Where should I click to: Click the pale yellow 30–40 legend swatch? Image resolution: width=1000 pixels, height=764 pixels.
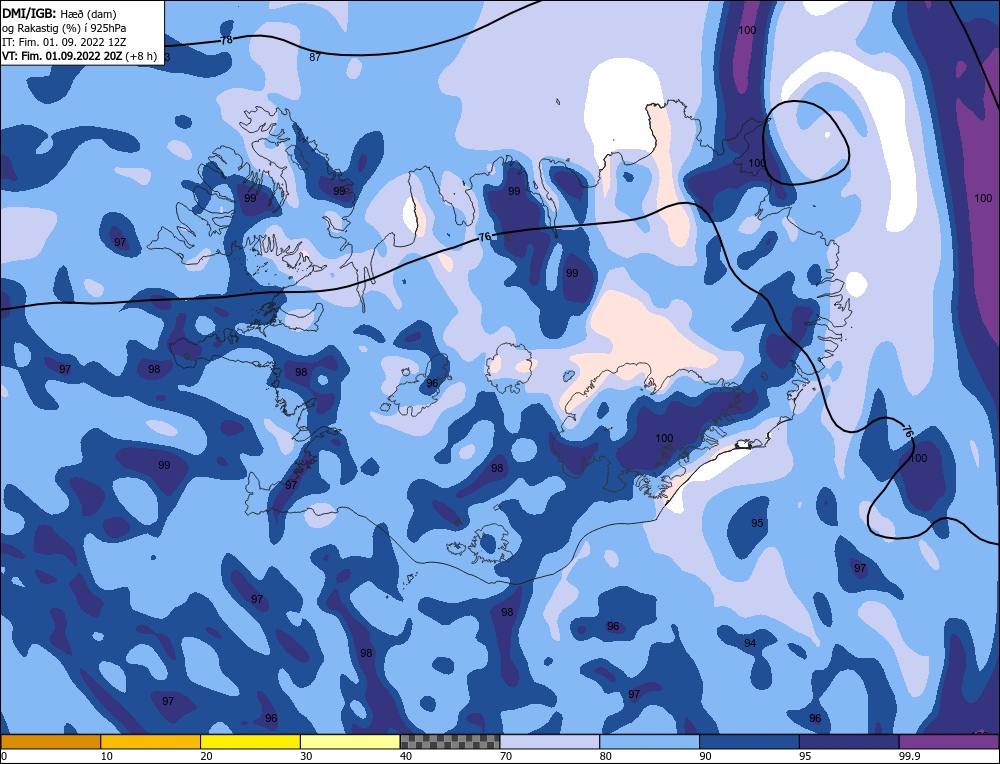click(350, 741)
